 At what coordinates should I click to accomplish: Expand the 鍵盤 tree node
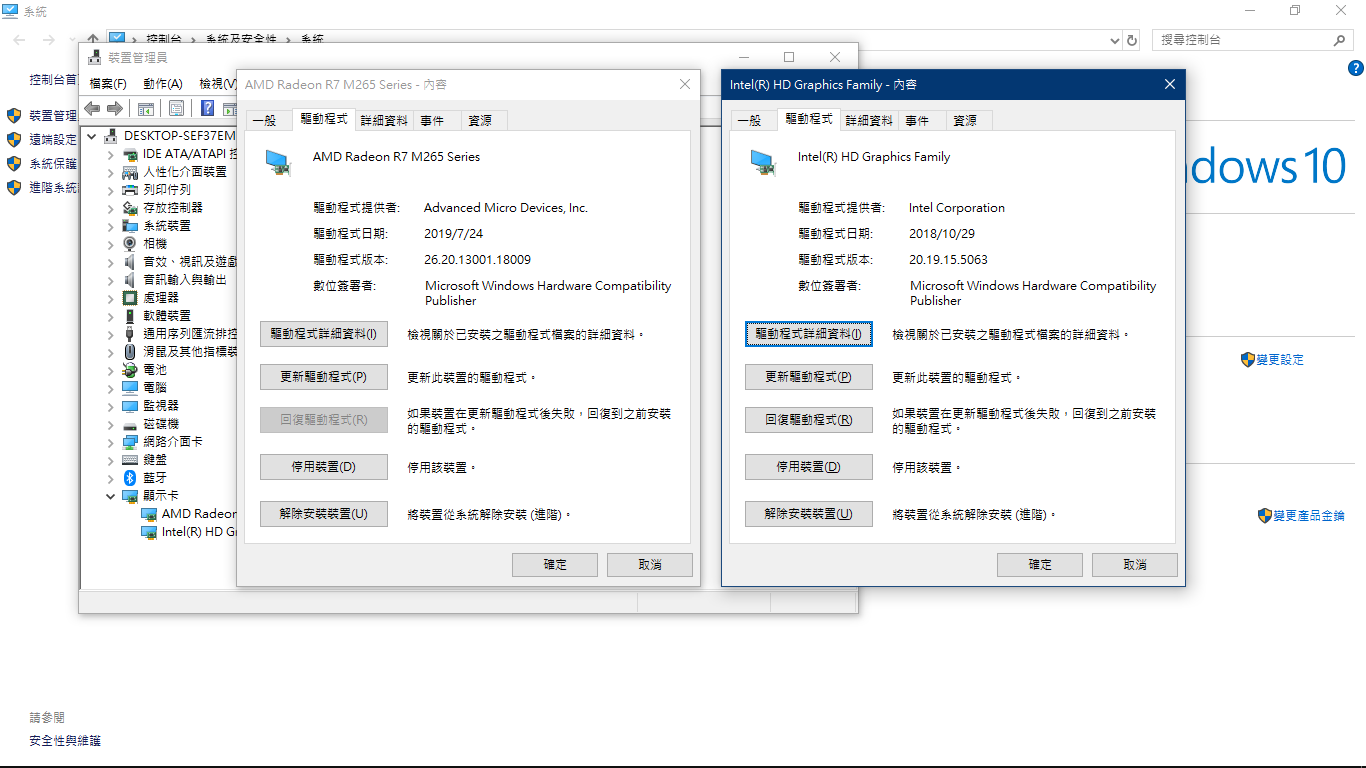point(111,460)
